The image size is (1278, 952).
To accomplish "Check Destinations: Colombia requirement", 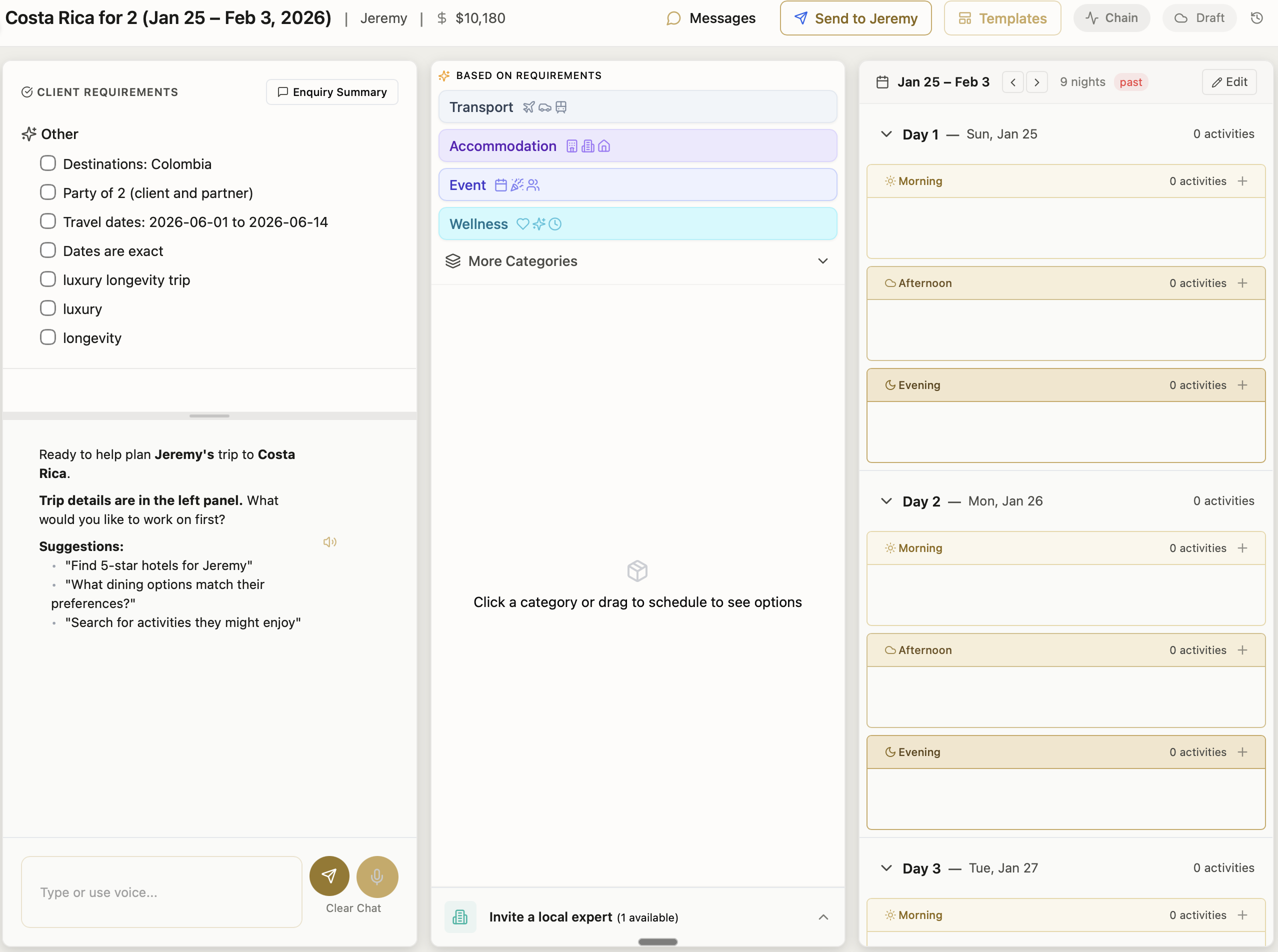I will pos(48,163).
